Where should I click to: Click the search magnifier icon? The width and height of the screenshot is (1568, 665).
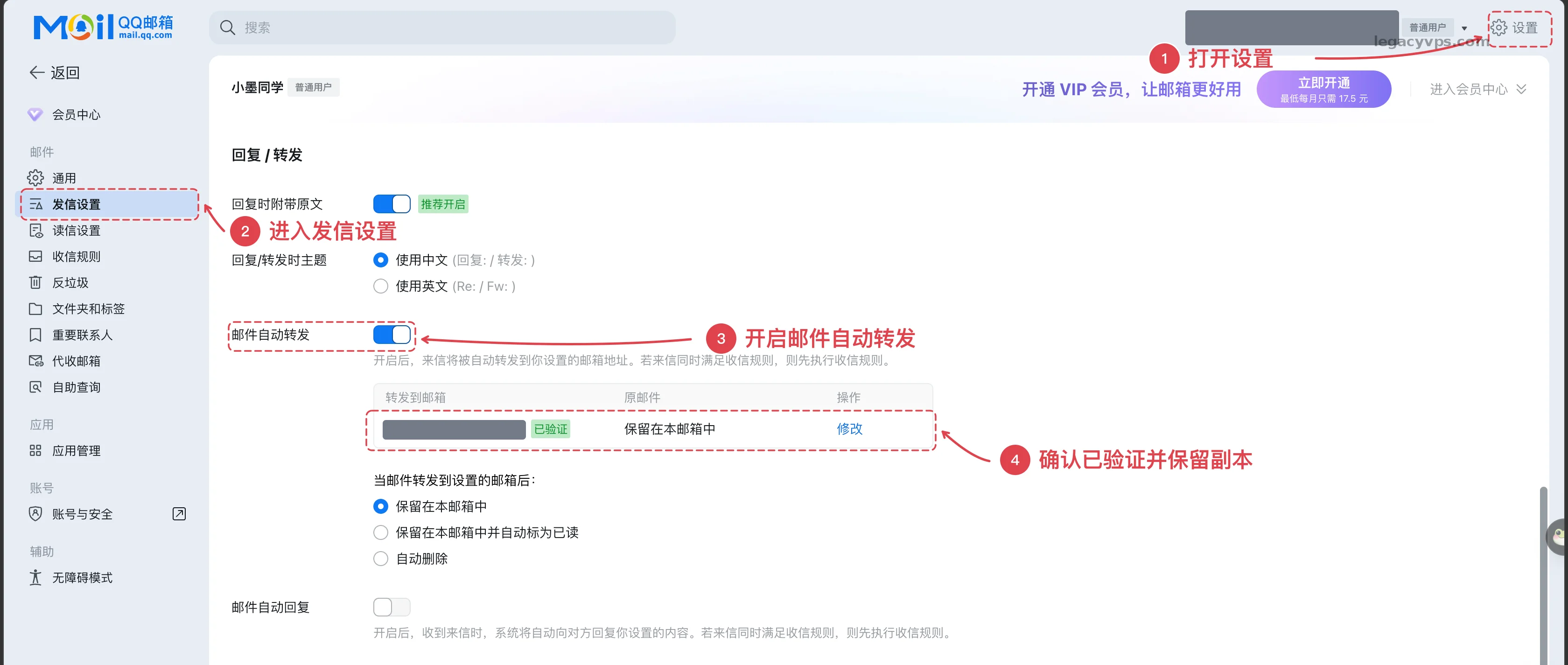coord(228,28)
